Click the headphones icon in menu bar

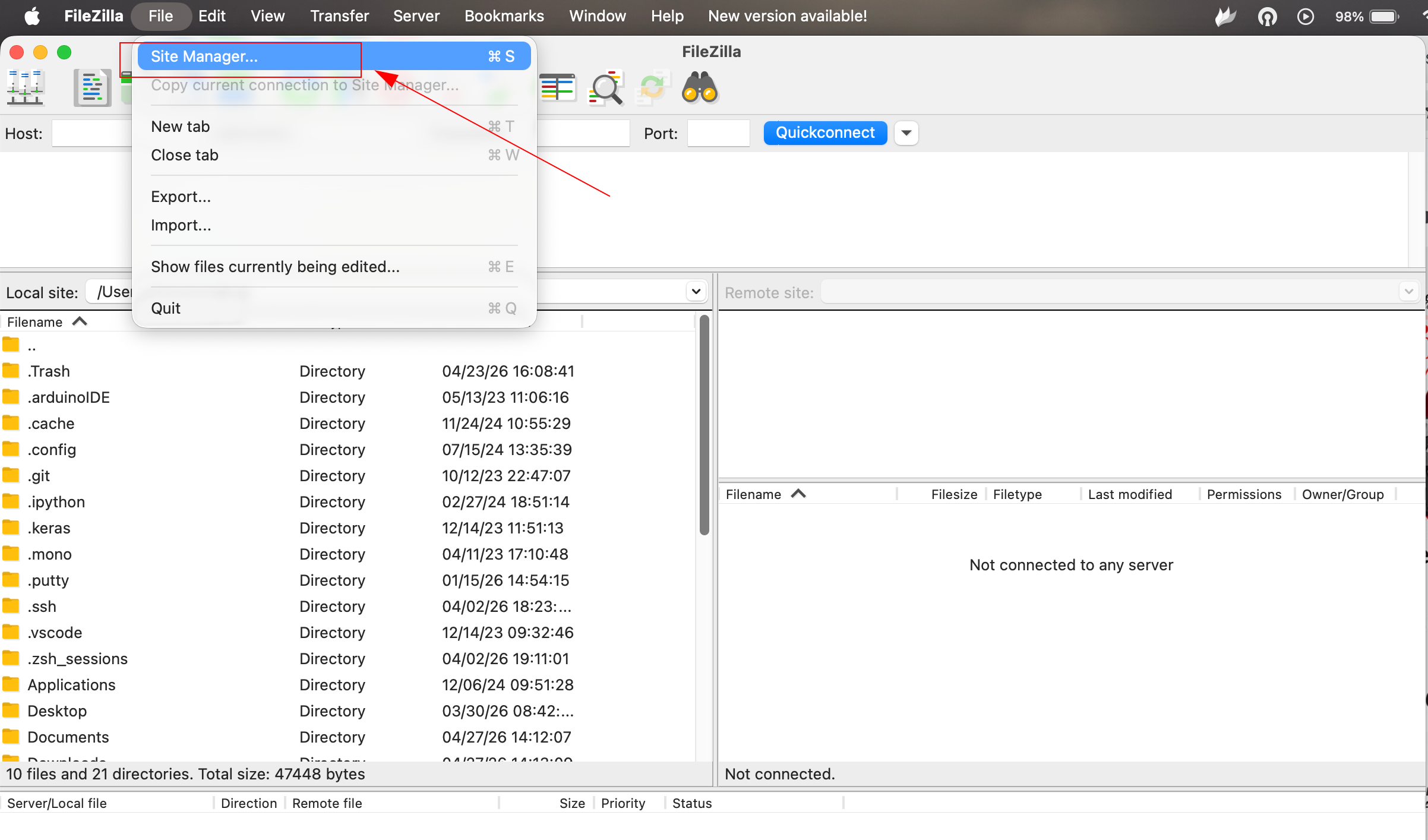tap(1267, 16)
